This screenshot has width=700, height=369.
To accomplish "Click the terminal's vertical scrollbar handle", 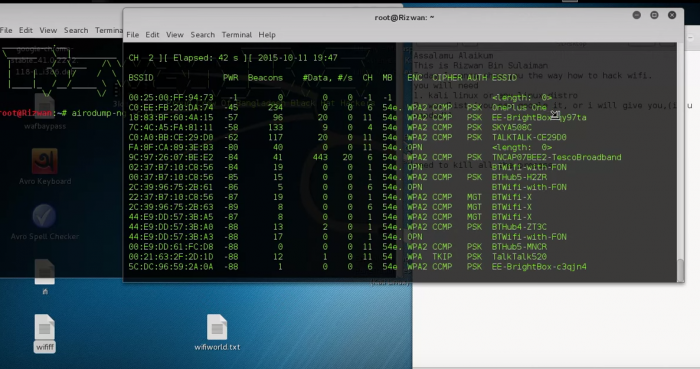I will [680, 269].
